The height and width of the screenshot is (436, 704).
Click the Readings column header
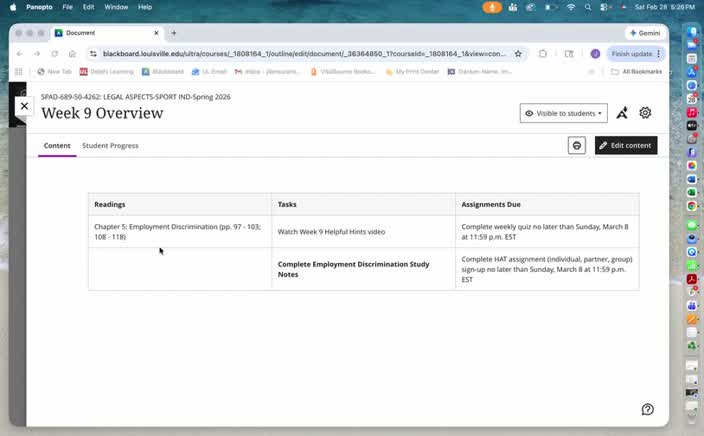180,204
